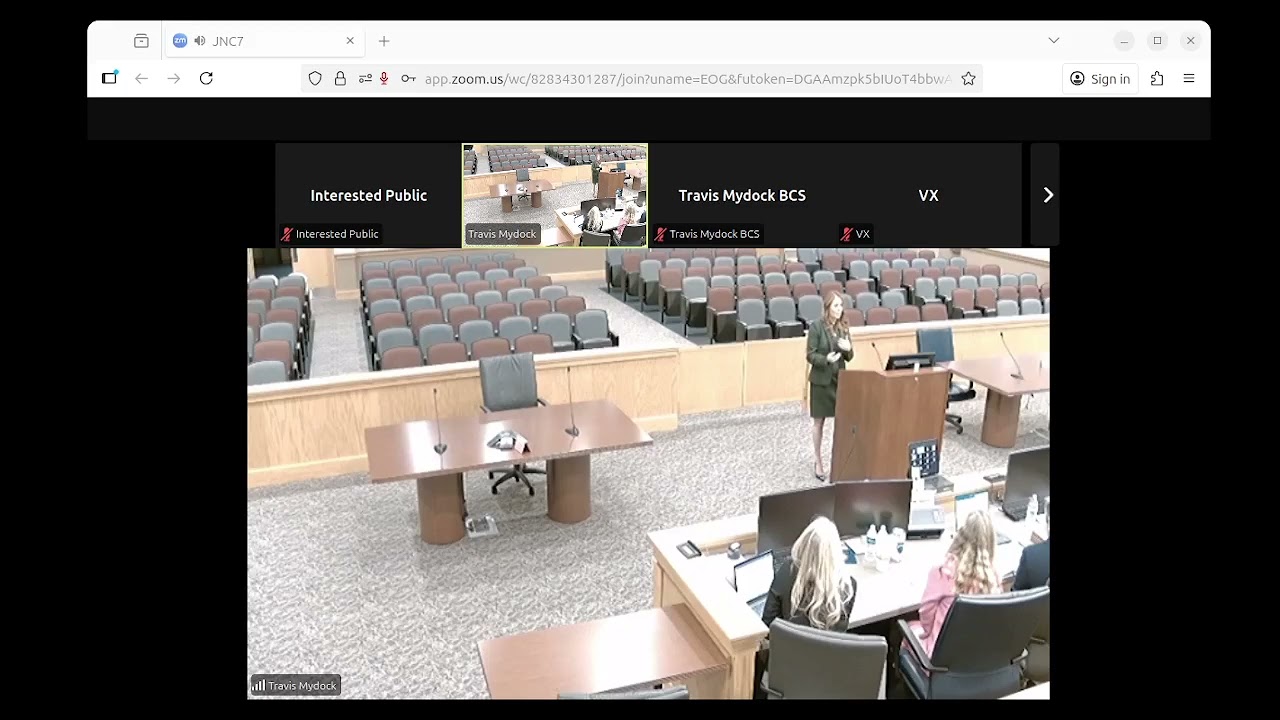Click Travis Mydock BCS muted microphone icon
This screenshot has width=1280, height=720.
[x=661, y=234]
